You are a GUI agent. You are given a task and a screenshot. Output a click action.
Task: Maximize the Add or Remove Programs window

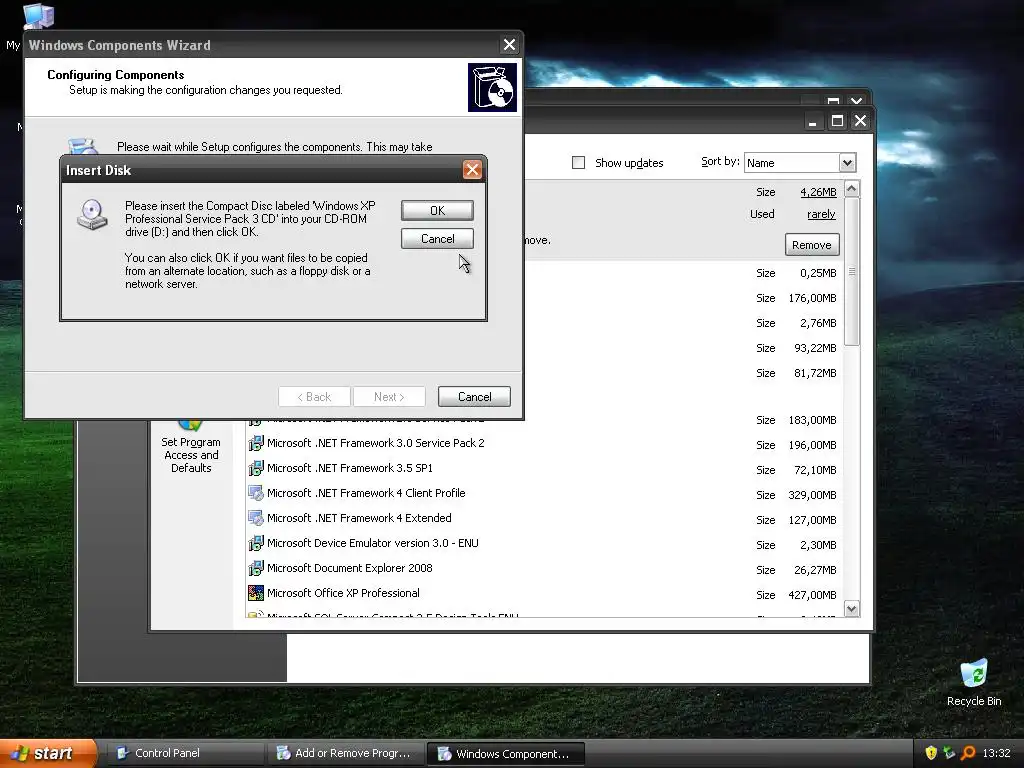tap(837, 121)
